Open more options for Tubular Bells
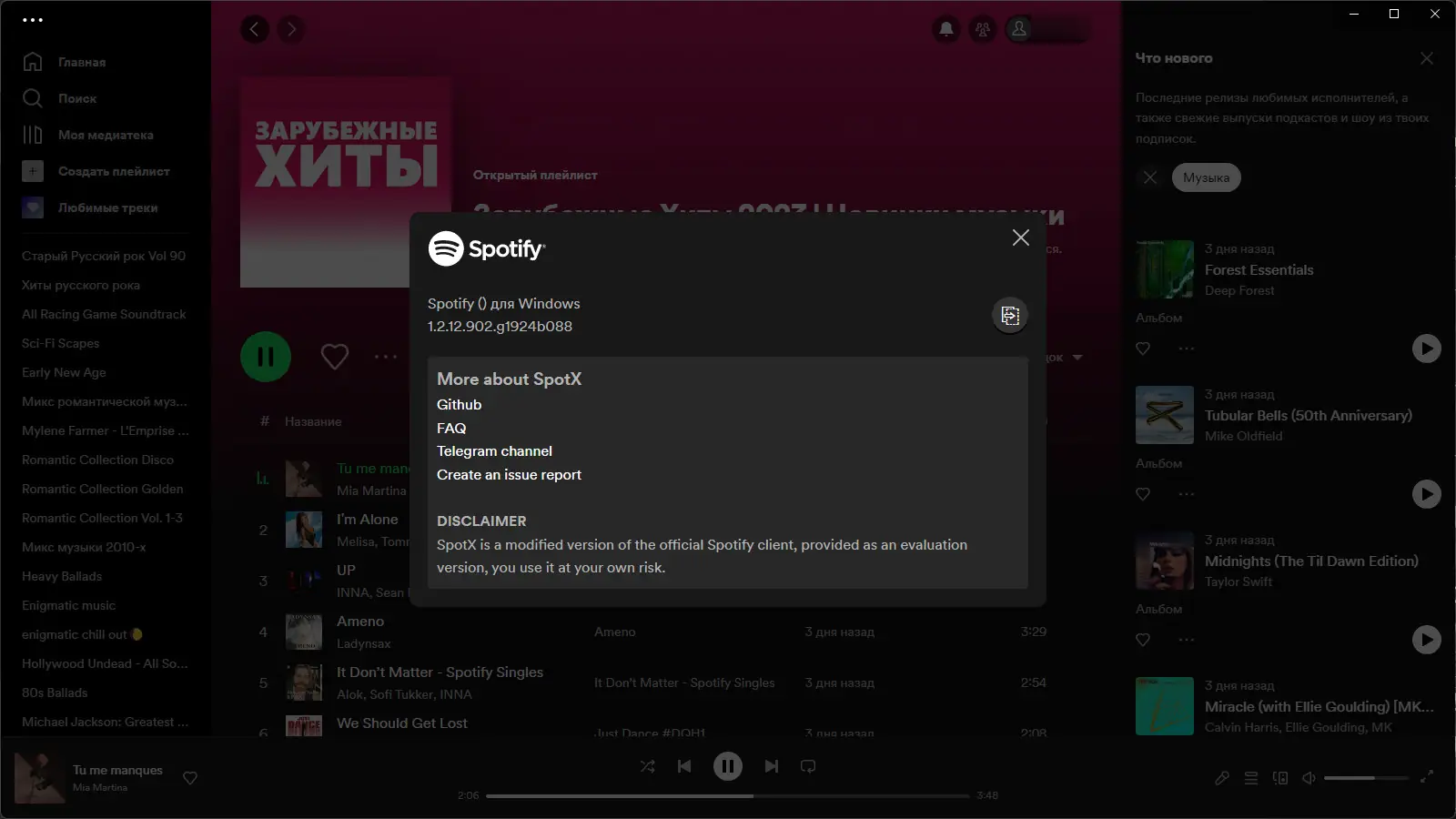The height and width of the screenshot is (819, 1456). (1186, 494)
